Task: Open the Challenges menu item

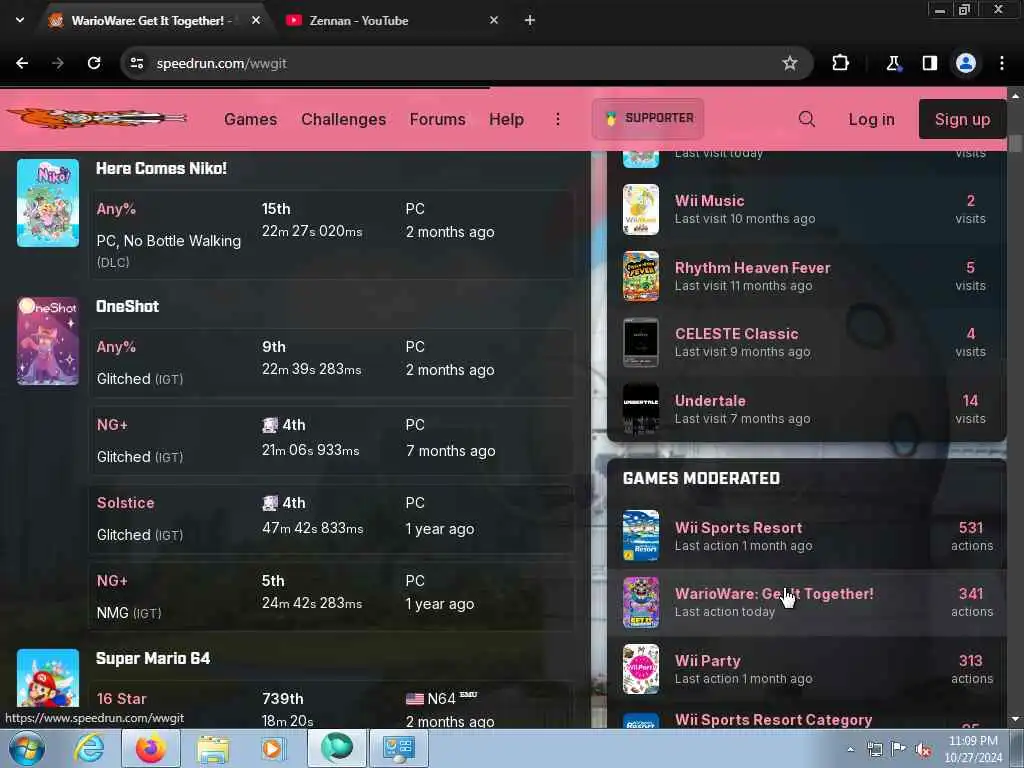Action: point(344,120)
